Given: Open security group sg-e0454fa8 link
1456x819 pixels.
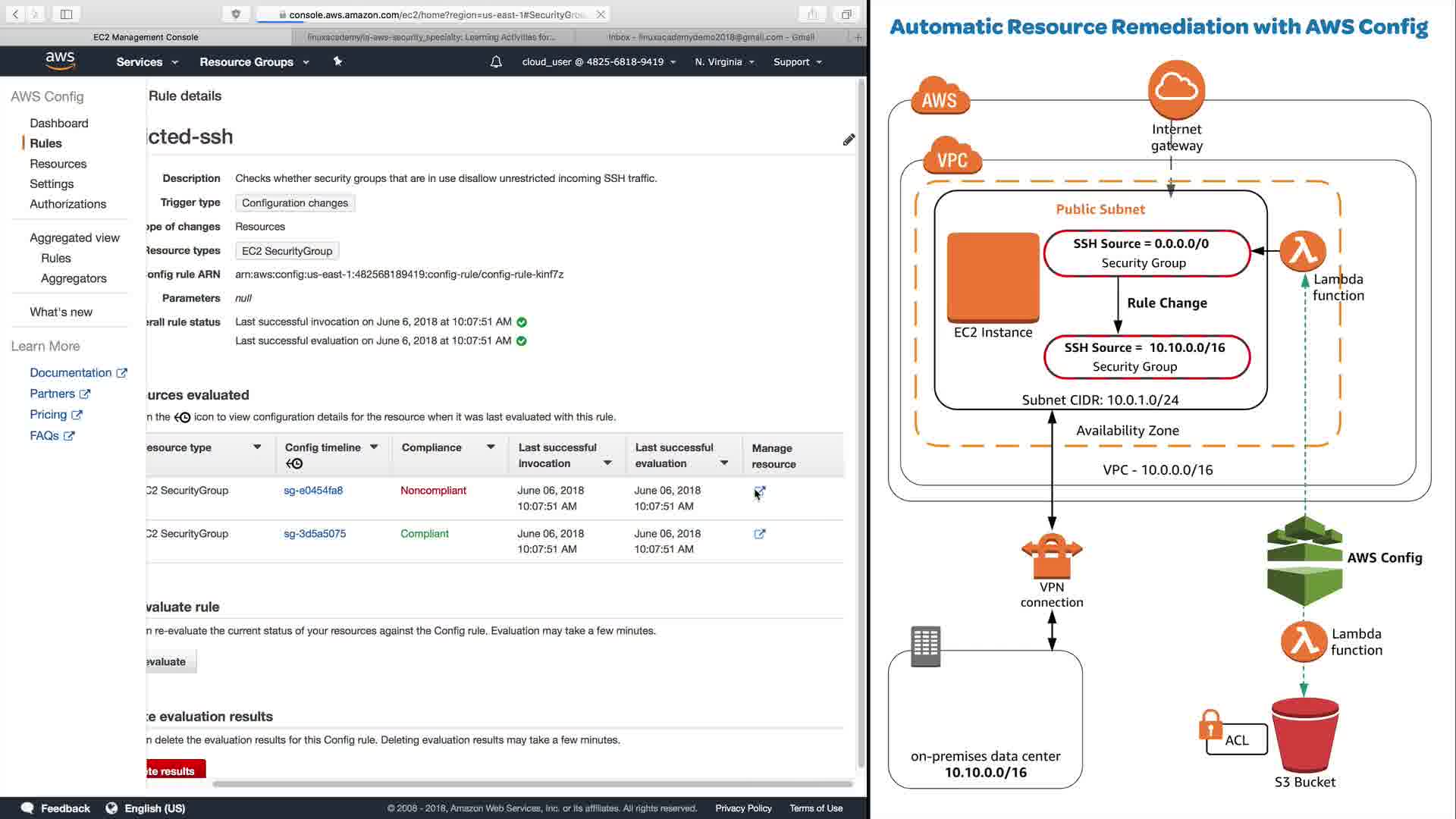Looking at the screenshot, I should (313, 491).
